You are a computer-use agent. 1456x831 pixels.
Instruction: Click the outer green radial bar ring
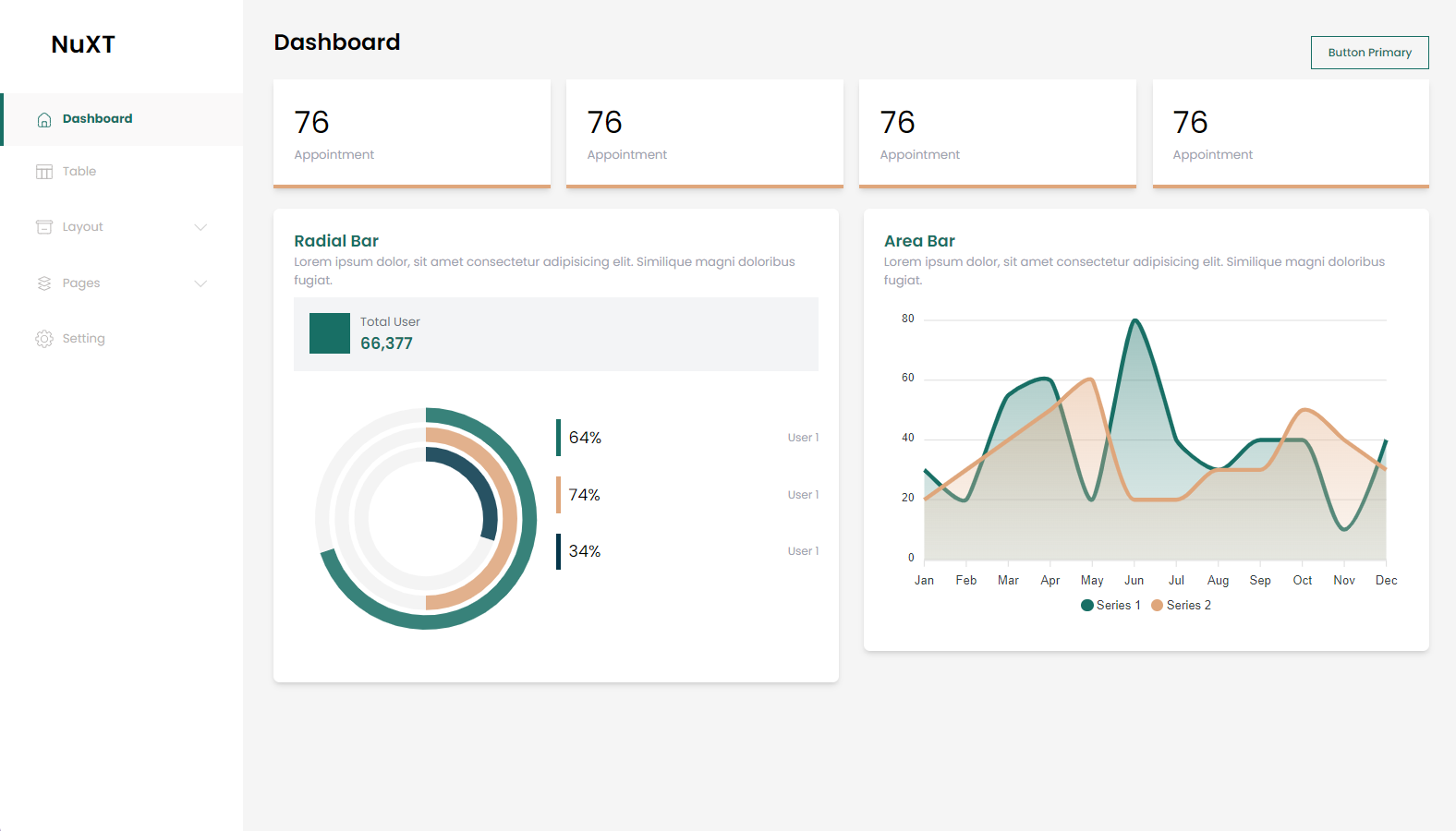527,517
